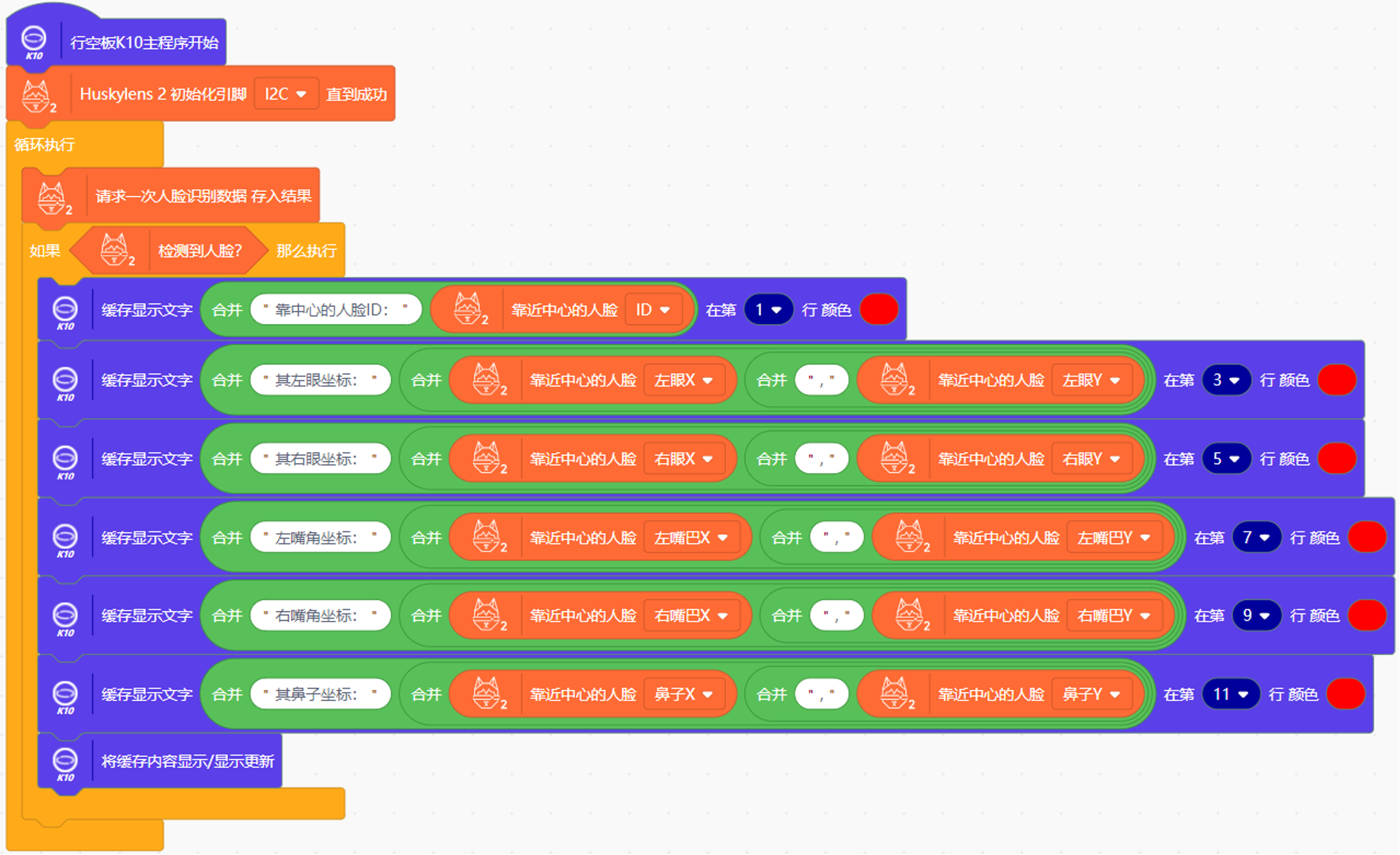Open the 左眼X property dropdown
Viewport: 1400px width, 855px height.
(683, 381)
